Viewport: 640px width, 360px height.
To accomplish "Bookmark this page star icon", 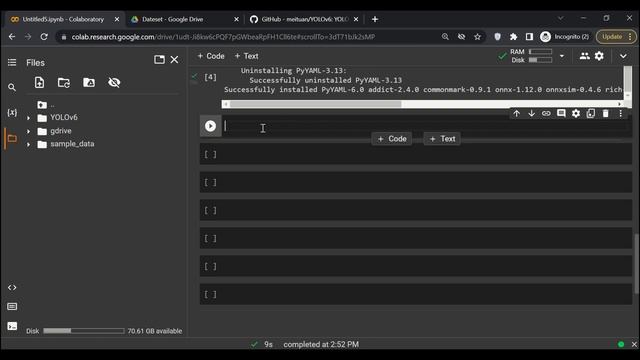I will click(477, 37).
